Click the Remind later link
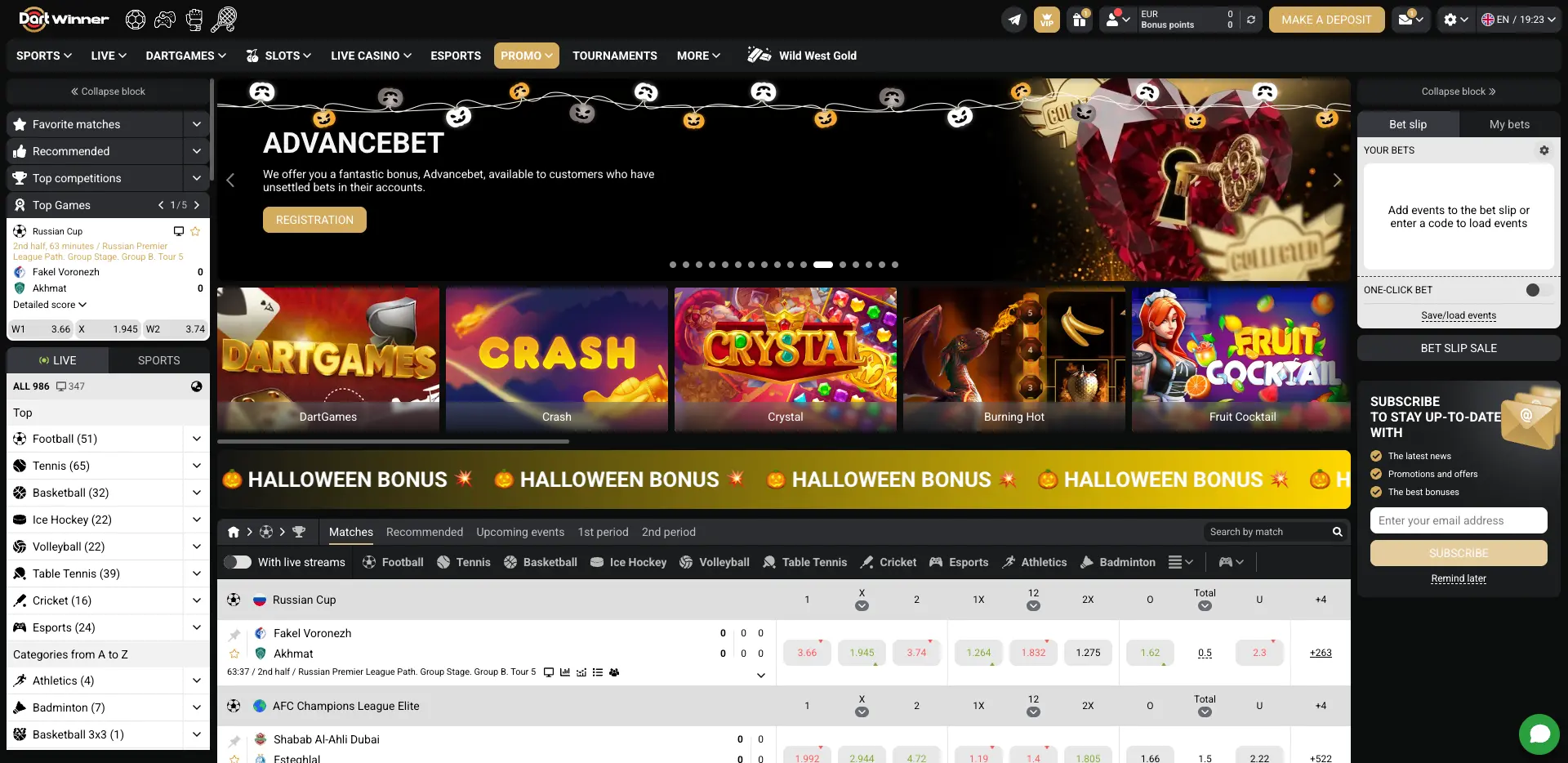 click(x=1458, y=578)
